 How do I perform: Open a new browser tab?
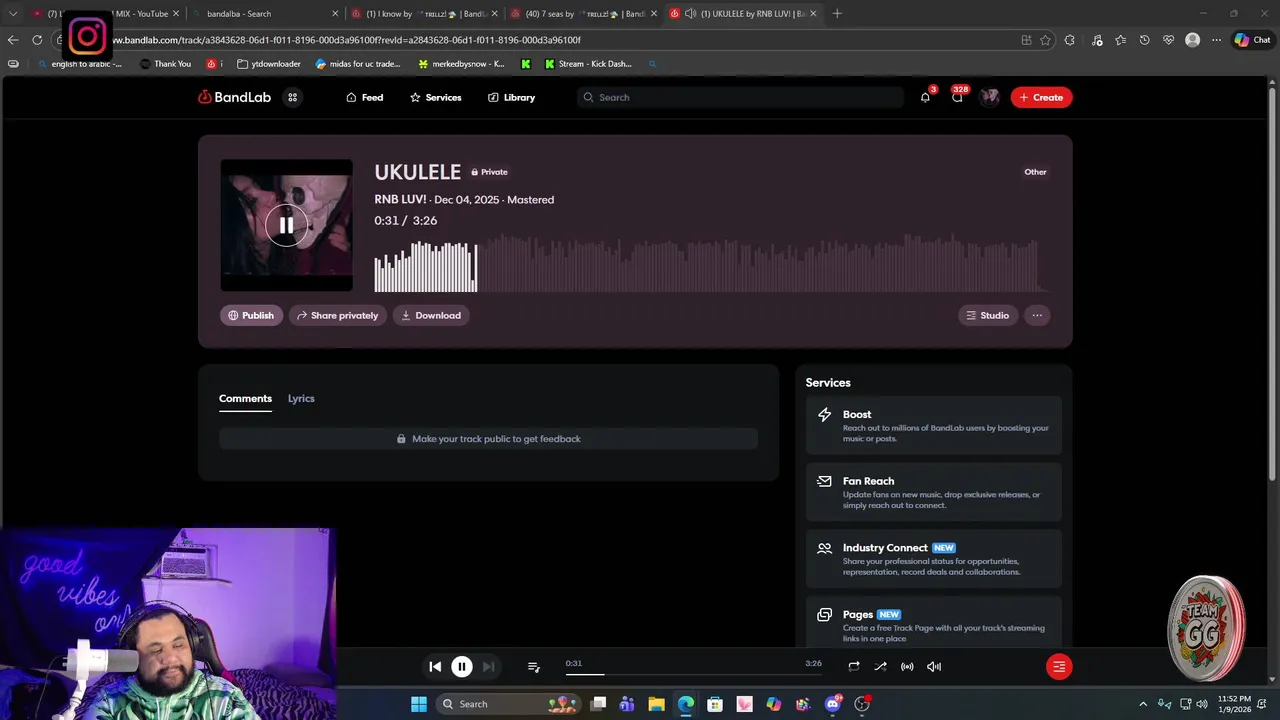coord(837,14)
